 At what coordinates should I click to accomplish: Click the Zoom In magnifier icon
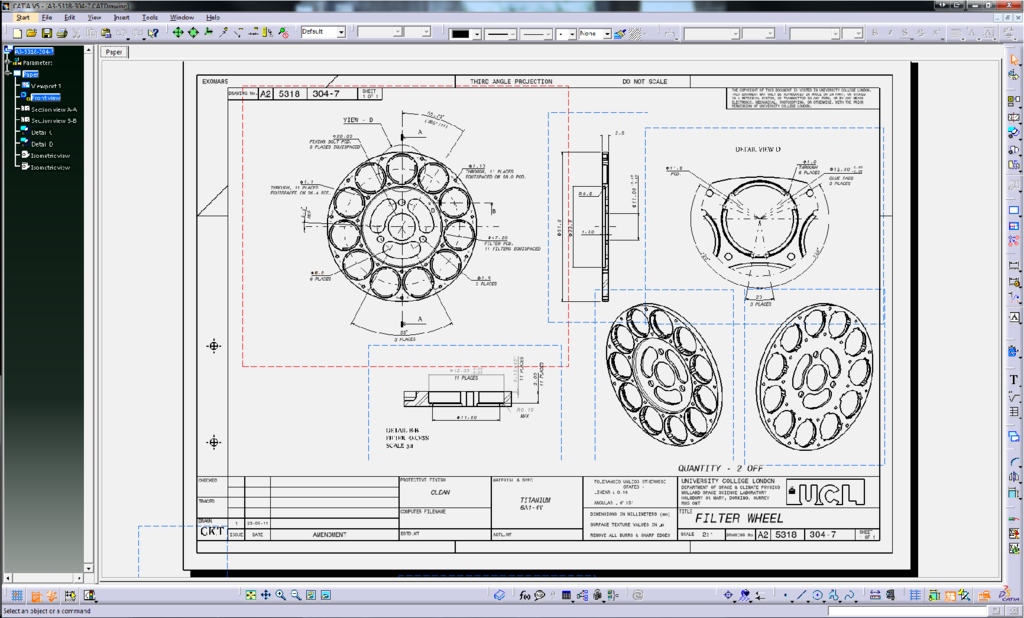[281, 595]
